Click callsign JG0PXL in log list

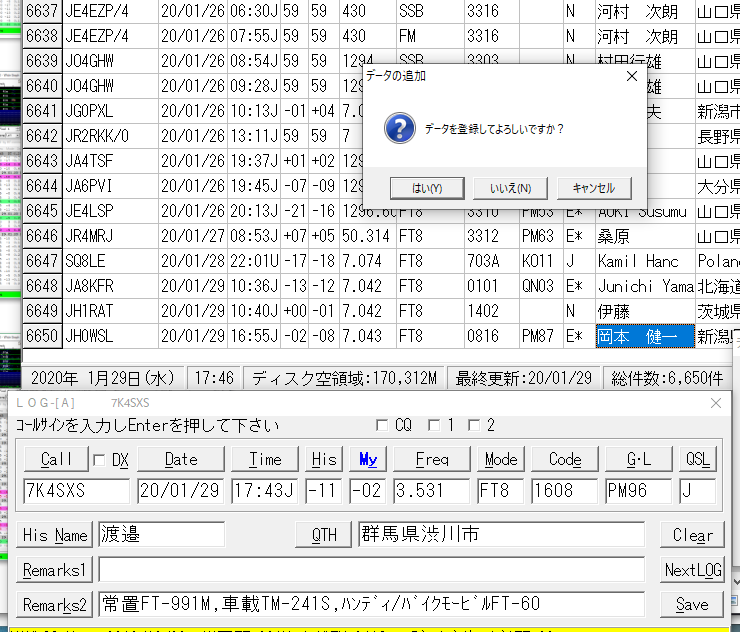tap(89, 111)
